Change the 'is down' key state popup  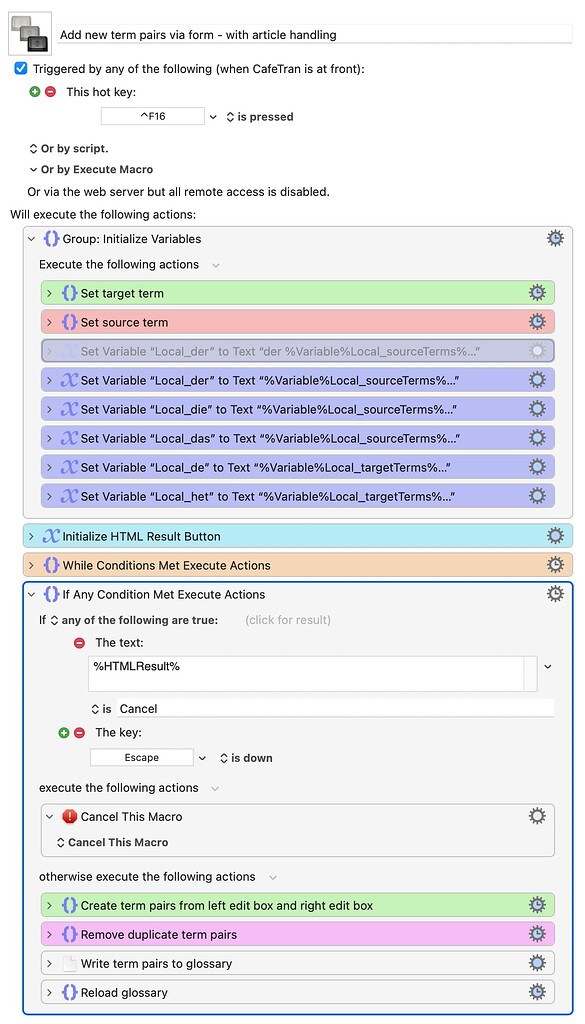click(x=246, y=758)
